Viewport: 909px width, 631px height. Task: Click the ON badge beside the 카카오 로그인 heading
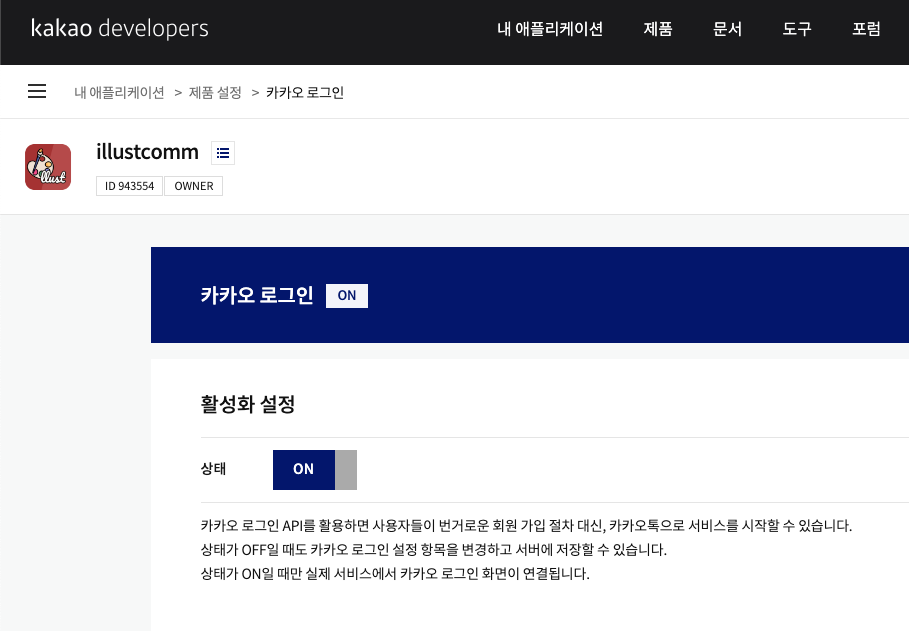[347, 296]
